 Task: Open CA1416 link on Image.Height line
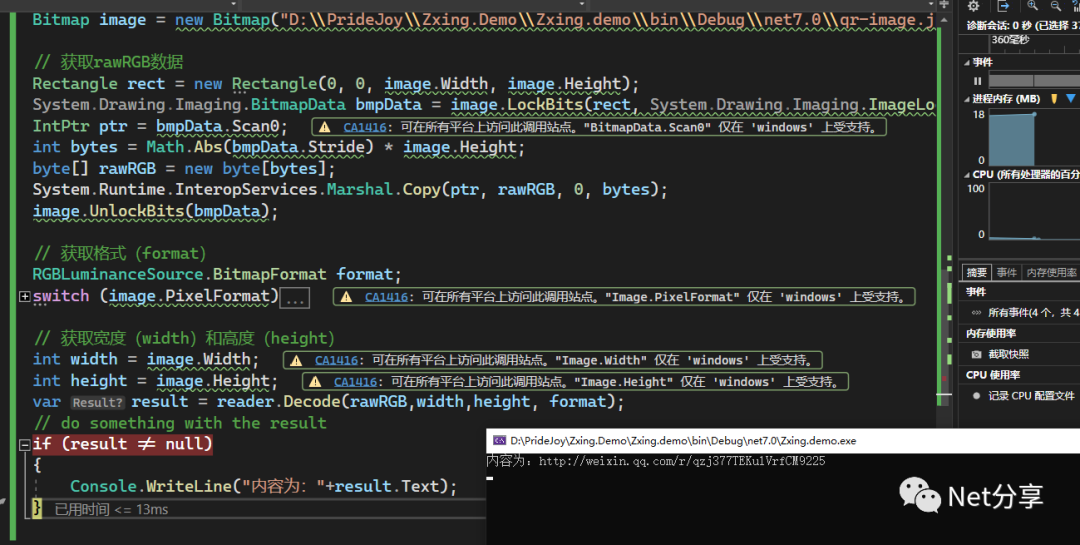coord(355,382)
